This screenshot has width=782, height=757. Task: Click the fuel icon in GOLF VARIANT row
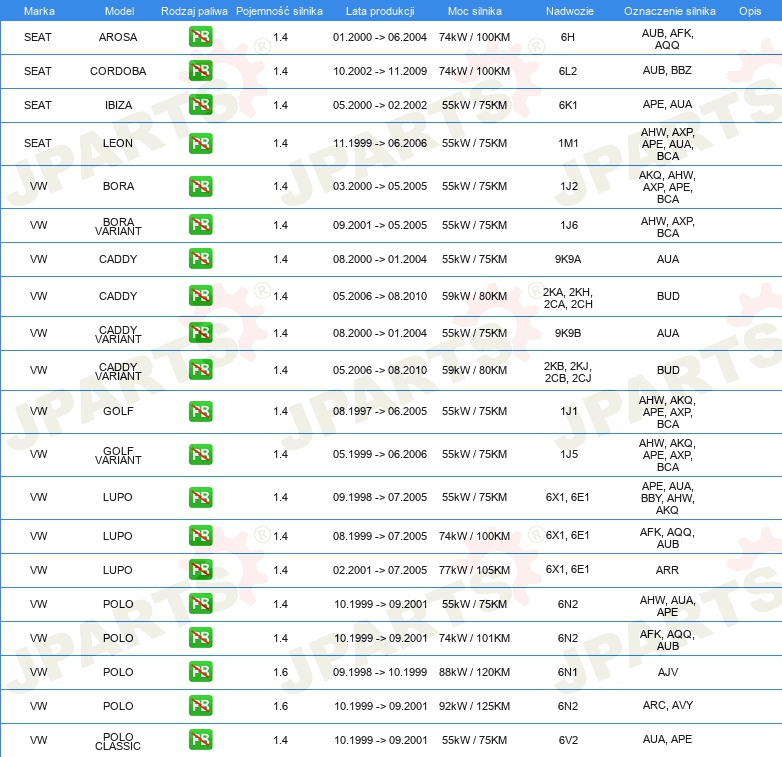tap(200, 454)
